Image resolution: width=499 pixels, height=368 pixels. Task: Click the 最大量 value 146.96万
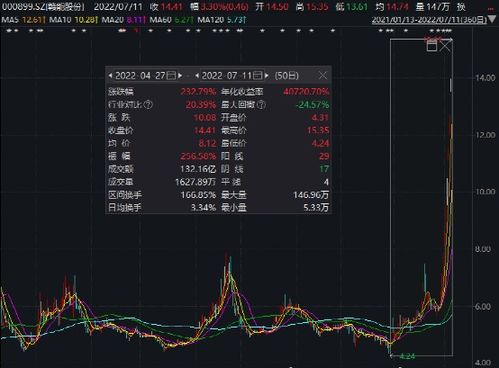311,195
